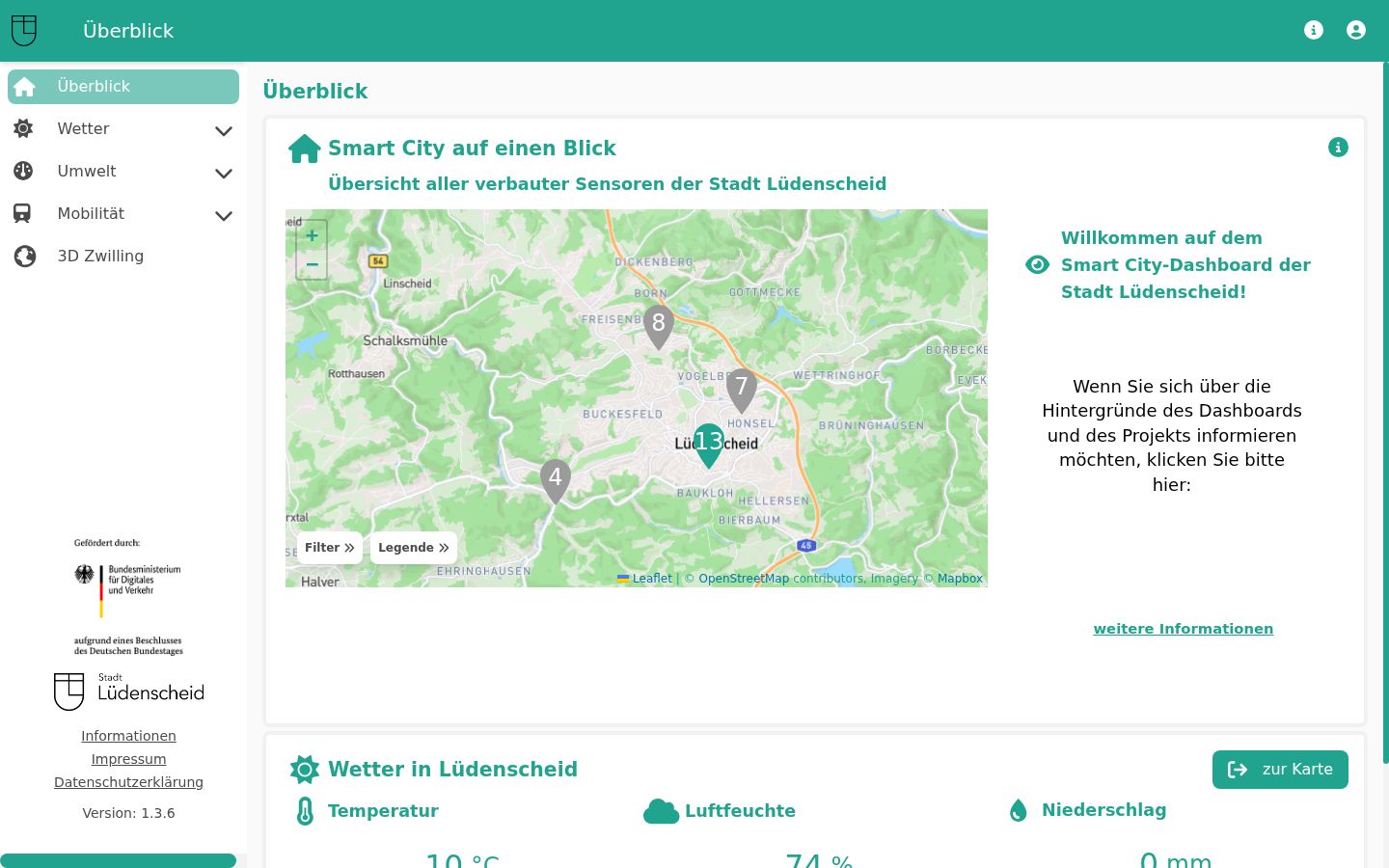
Task: Click the map marker numbered 8
Action: (659, 328)
